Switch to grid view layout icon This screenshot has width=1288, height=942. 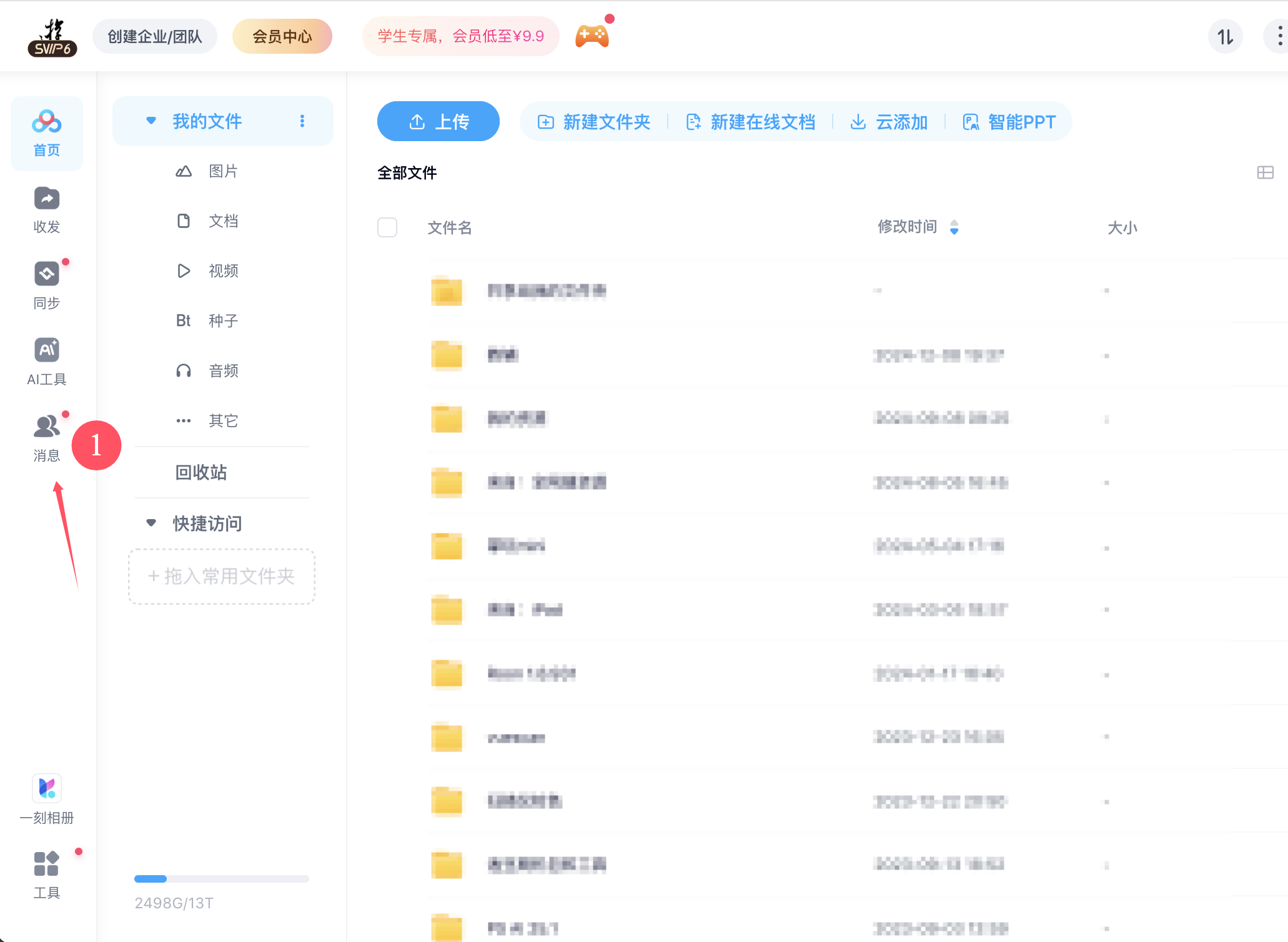(x=1265, y=172)
